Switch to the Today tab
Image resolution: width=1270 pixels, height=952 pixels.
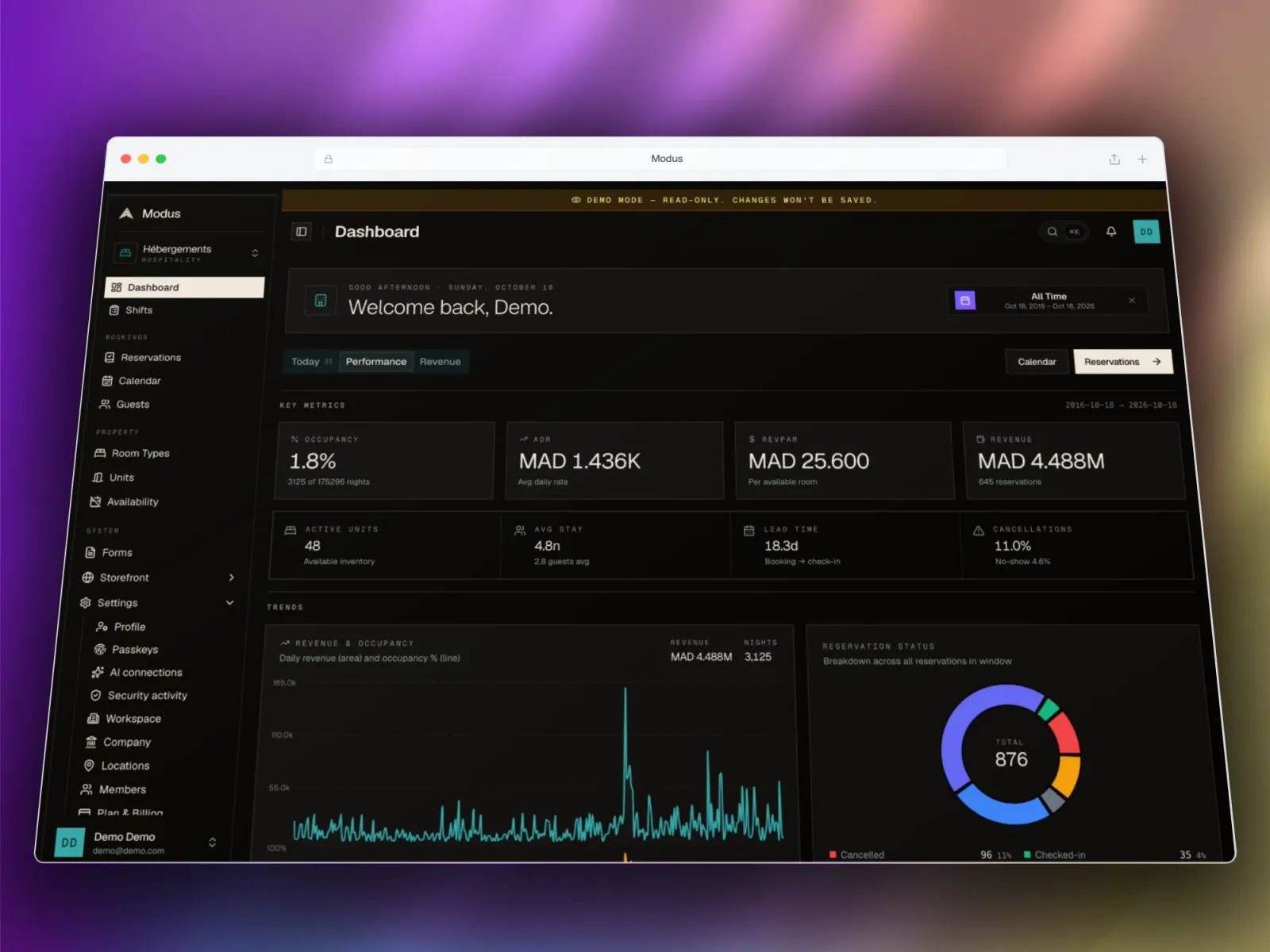click(x=311, y=362)
